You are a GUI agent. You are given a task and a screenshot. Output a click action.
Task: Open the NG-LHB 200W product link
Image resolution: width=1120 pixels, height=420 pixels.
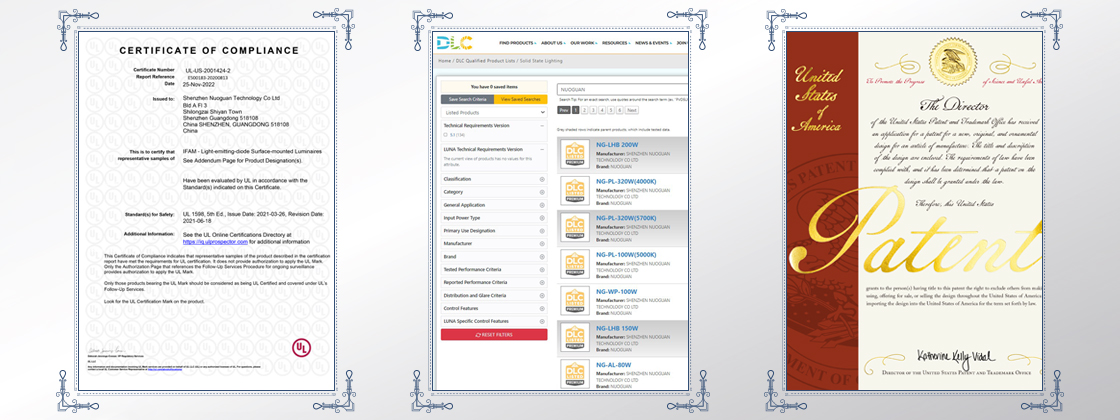tap(617, 144)
